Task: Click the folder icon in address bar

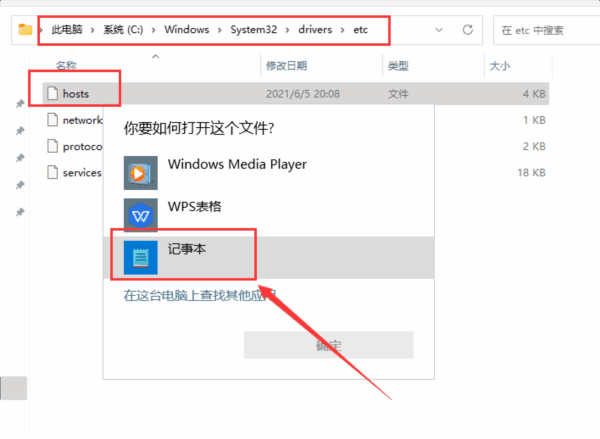Action: click(x=26, y=30)
